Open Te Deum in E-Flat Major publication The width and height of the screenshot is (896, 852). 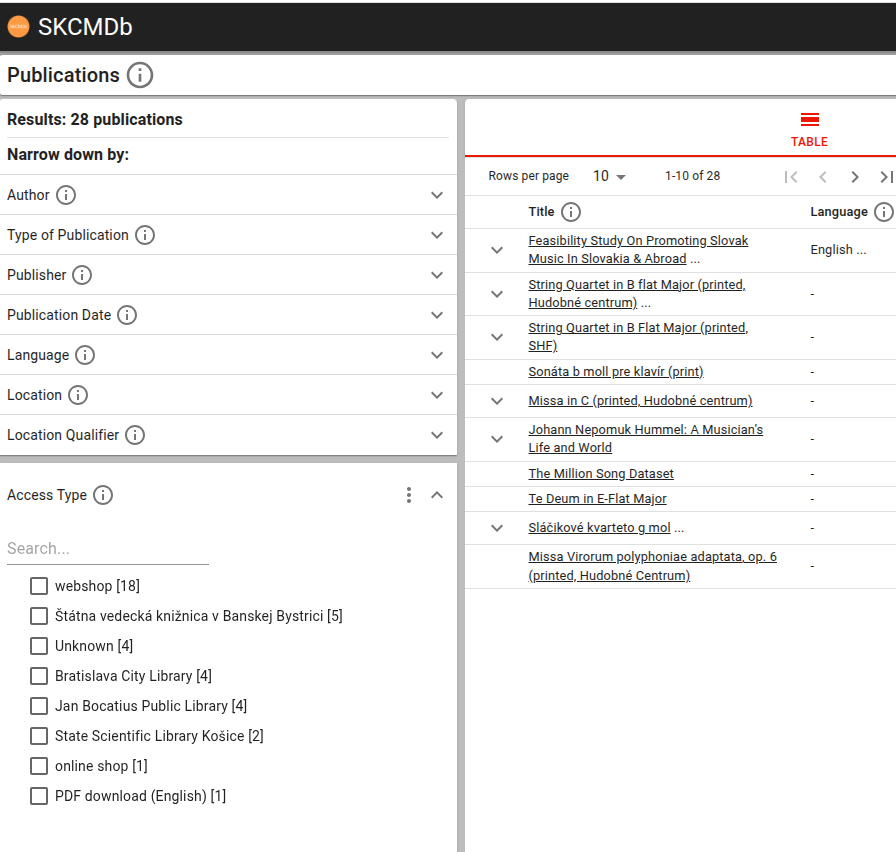click(597, 499)
